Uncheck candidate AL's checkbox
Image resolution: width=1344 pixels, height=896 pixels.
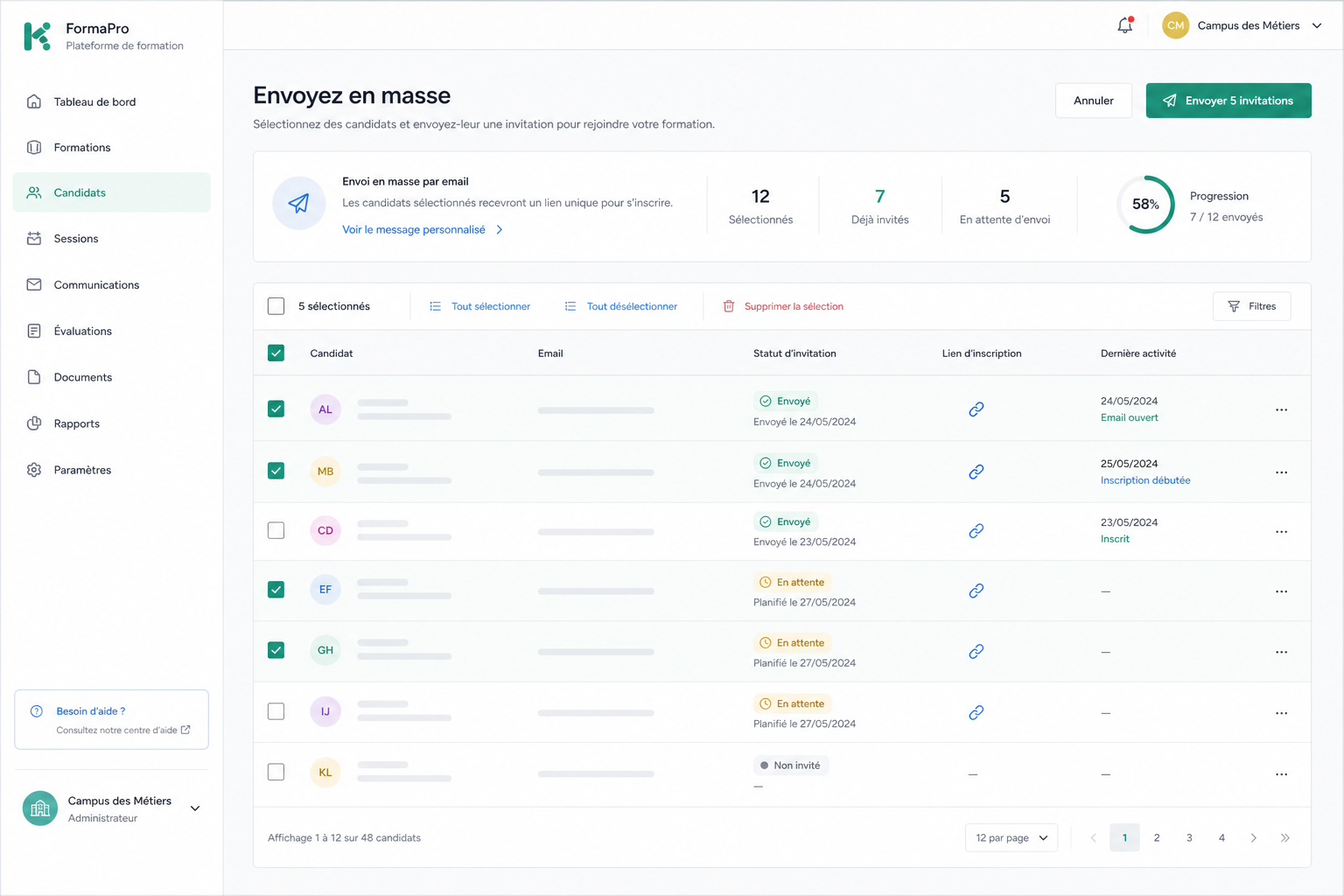click(276, 409)
